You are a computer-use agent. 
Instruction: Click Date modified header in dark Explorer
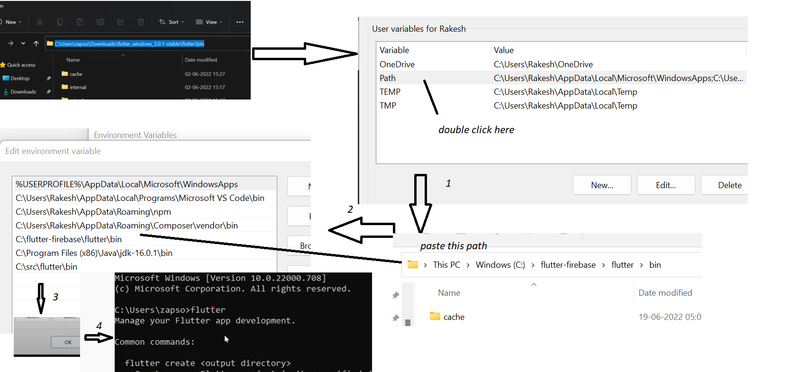click(201, 60)
